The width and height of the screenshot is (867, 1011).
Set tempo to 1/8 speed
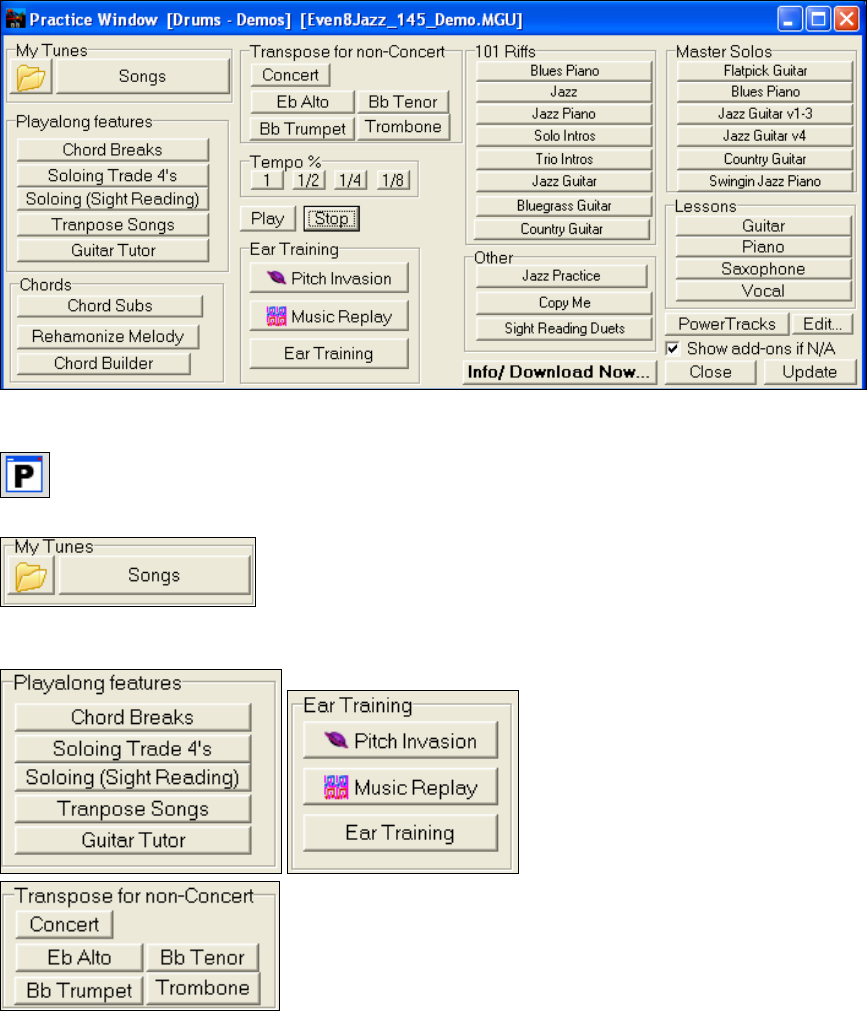tap(393, 181)
